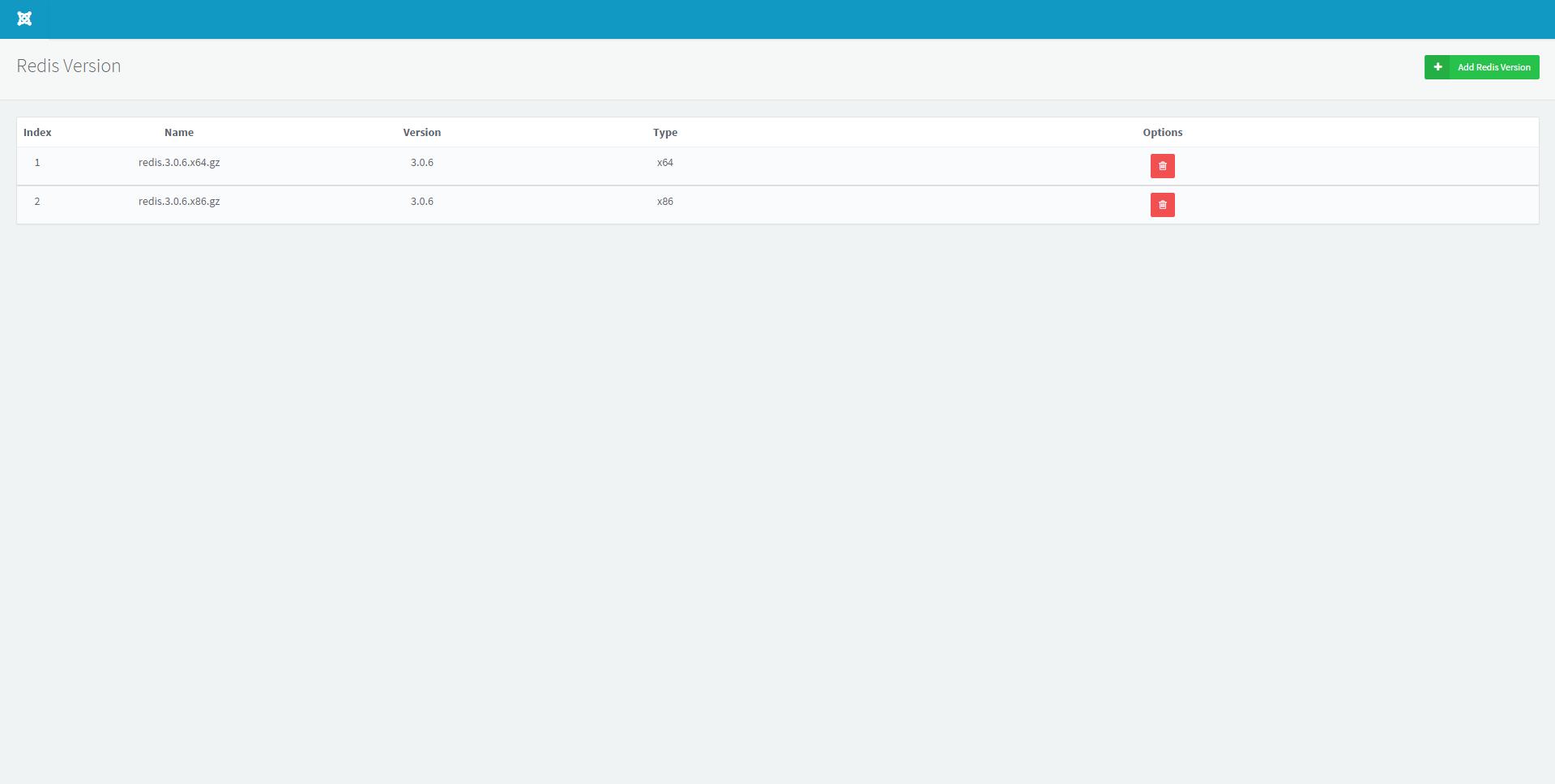Select the redis.3.0.6.x64.gz name cell
The width and height of the screenshot is (1555, 784).
coord(179,162)
